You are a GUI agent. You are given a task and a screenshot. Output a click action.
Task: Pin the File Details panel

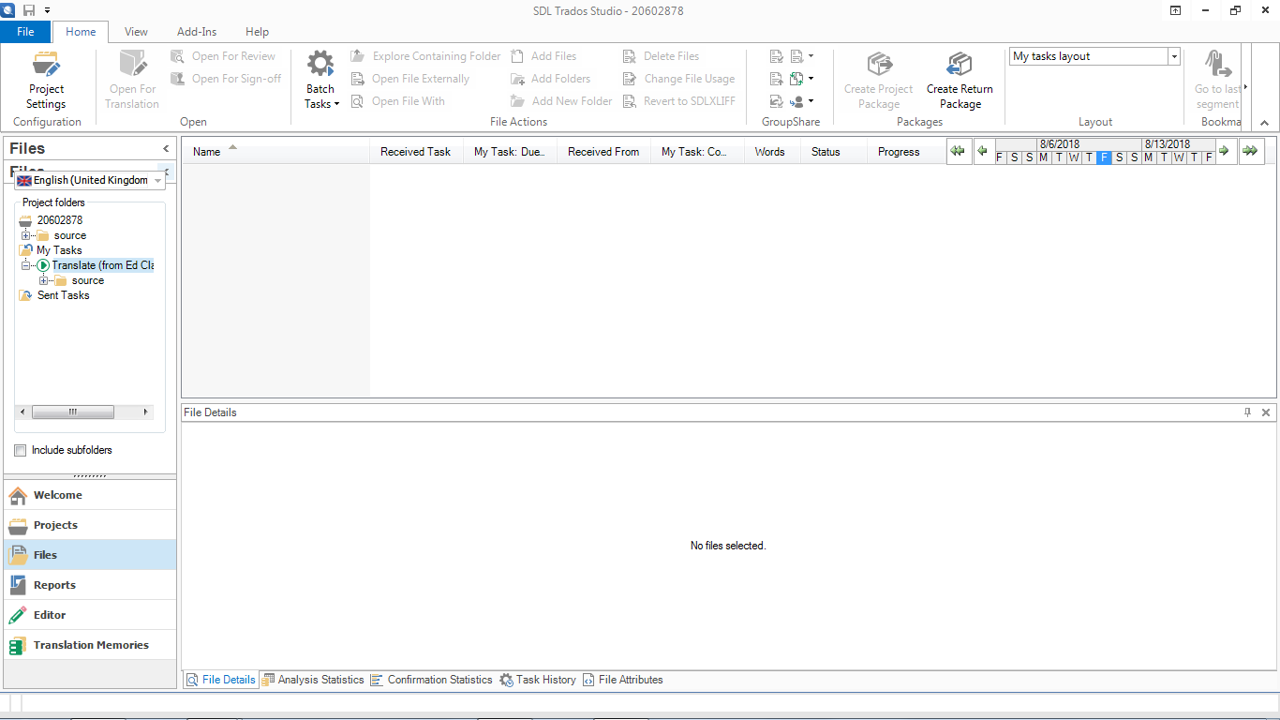[1247, 412]
